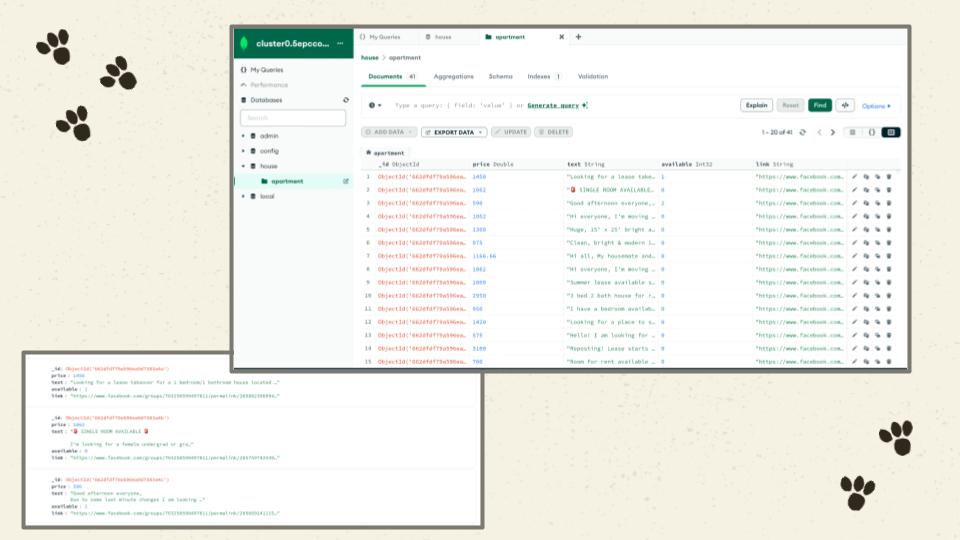Click the Find button

820,105
